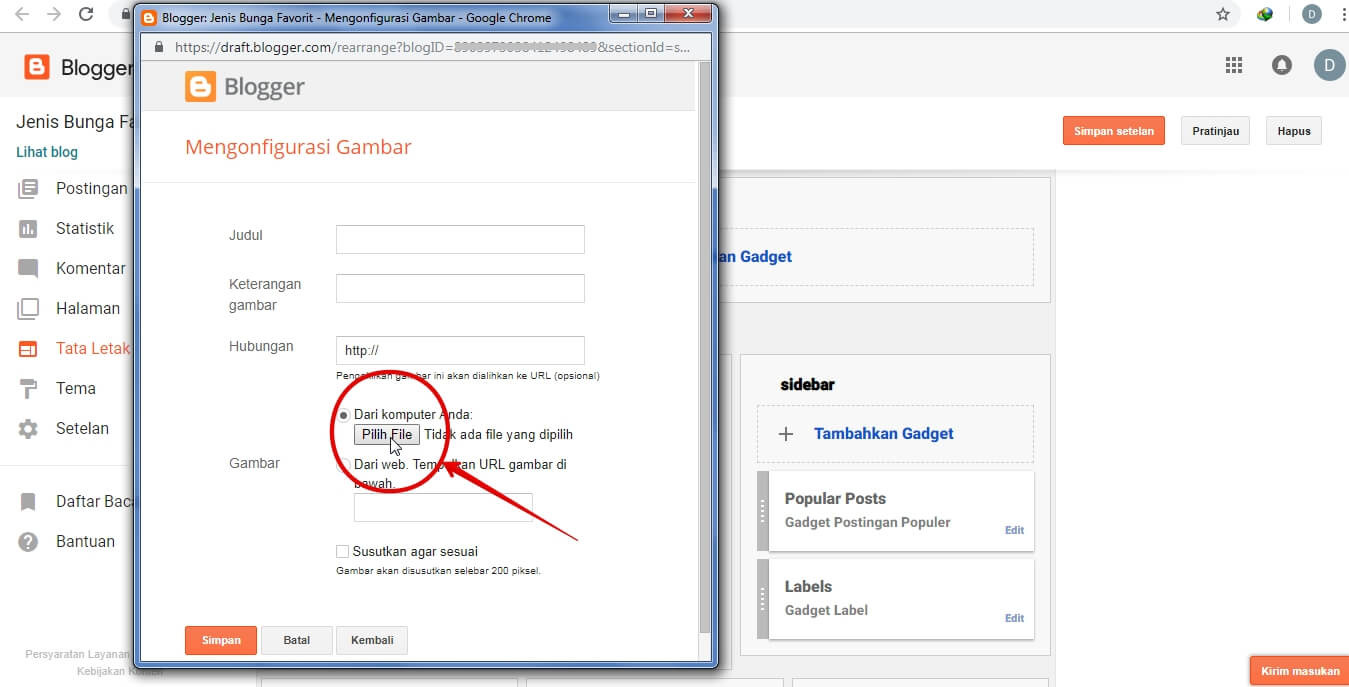This screenshot has width=1349, height=687.
Task: Open Chrome profile D in the toolbar
Action: coord(1311,14)
